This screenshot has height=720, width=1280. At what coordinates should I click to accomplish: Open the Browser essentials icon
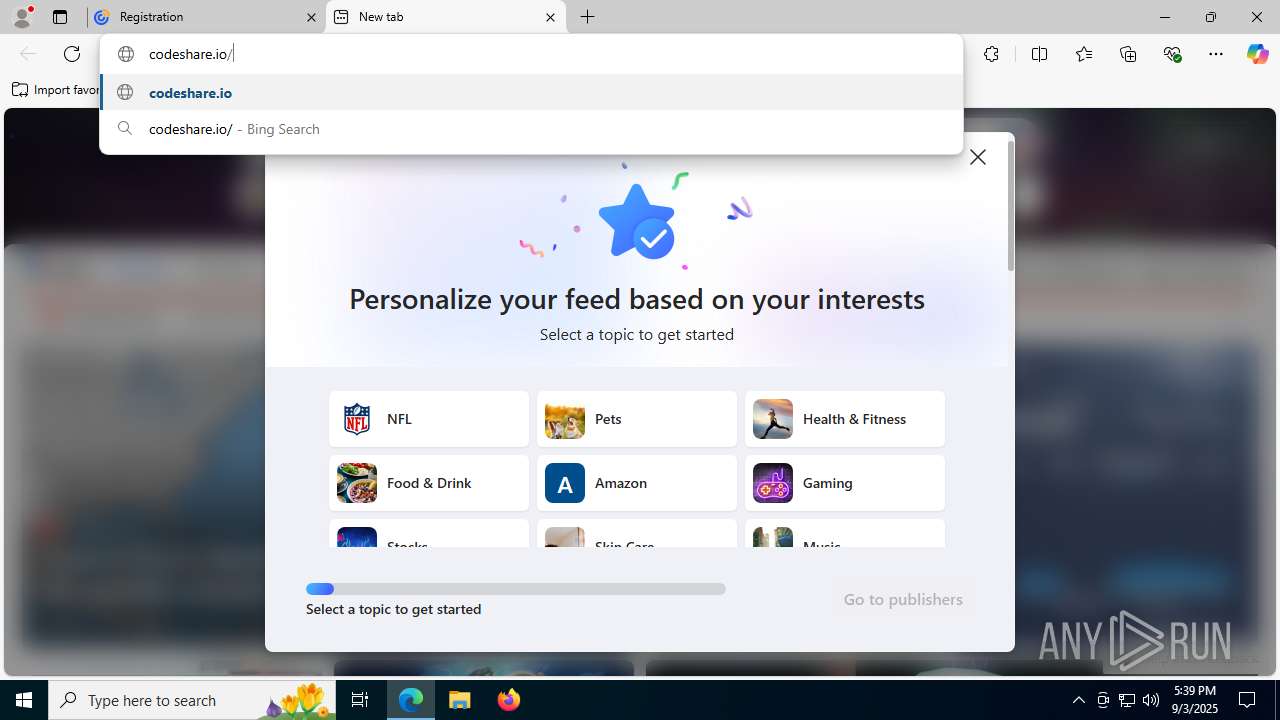pos(1172,54)
